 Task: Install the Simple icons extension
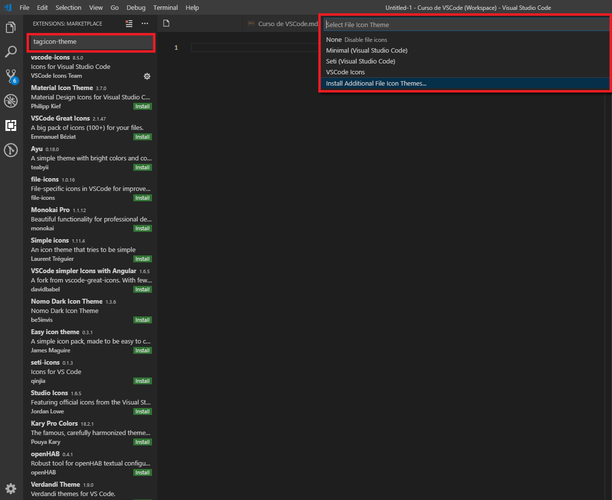(x=142, y=259)
